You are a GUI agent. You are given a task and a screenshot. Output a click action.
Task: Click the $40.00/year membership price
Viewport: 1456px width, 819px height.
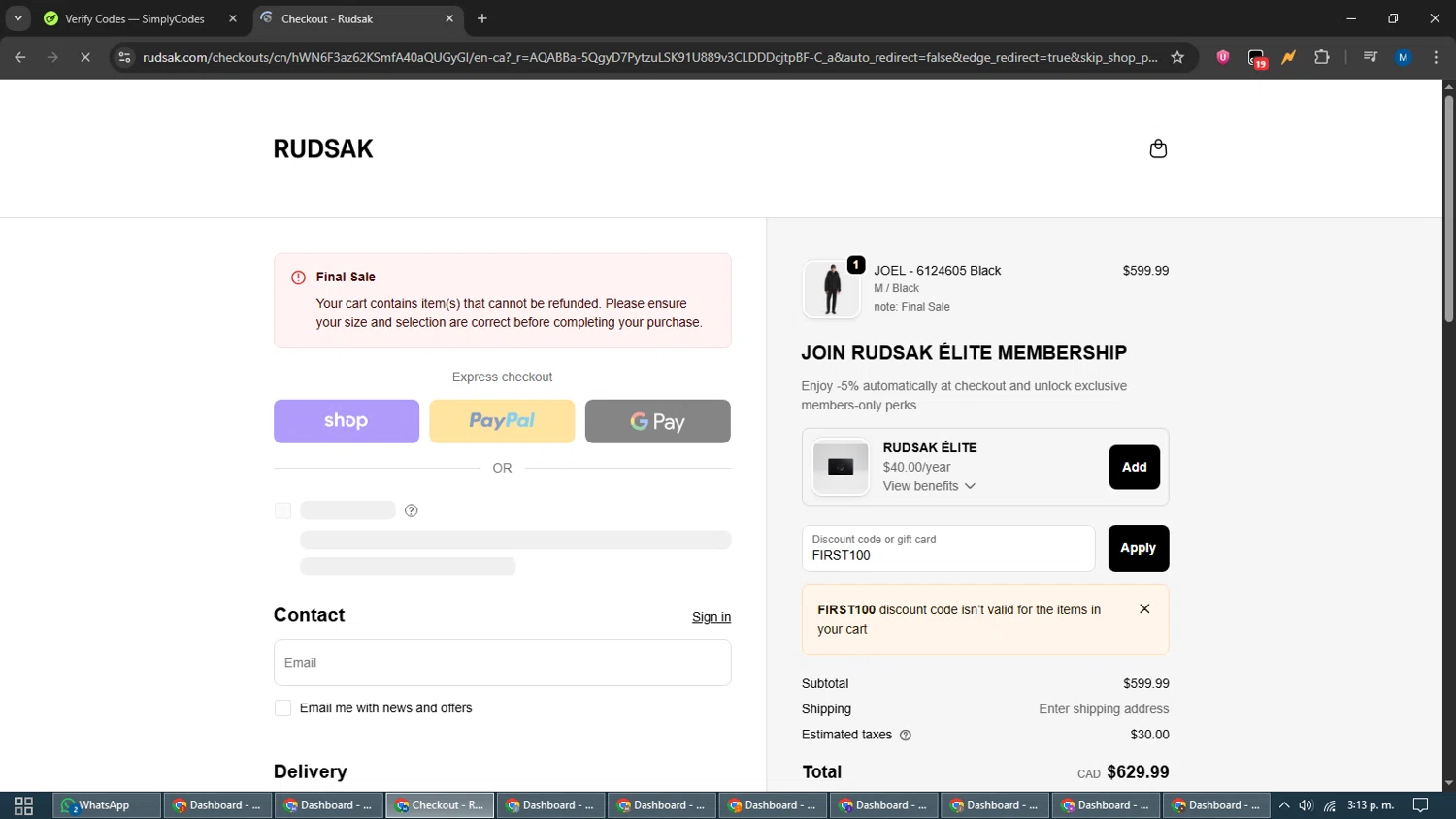(916, 467)
